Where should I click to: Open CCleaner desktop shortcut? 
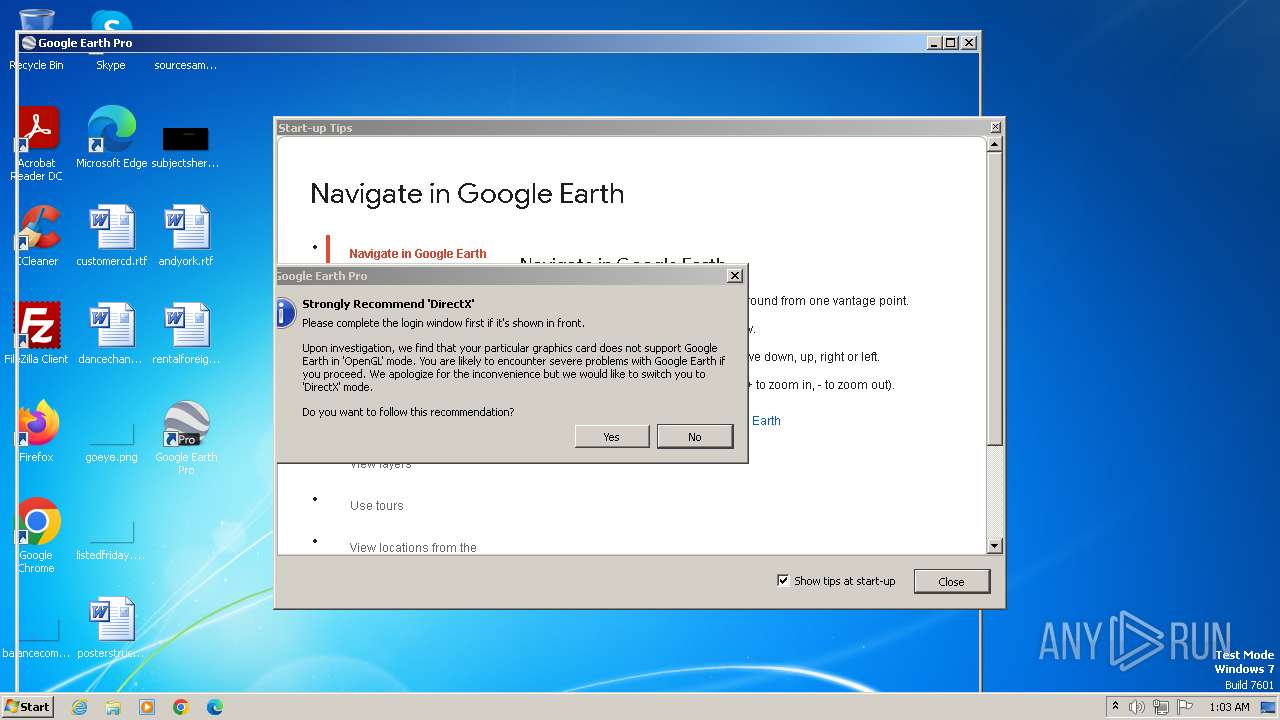tap(38, 235)
